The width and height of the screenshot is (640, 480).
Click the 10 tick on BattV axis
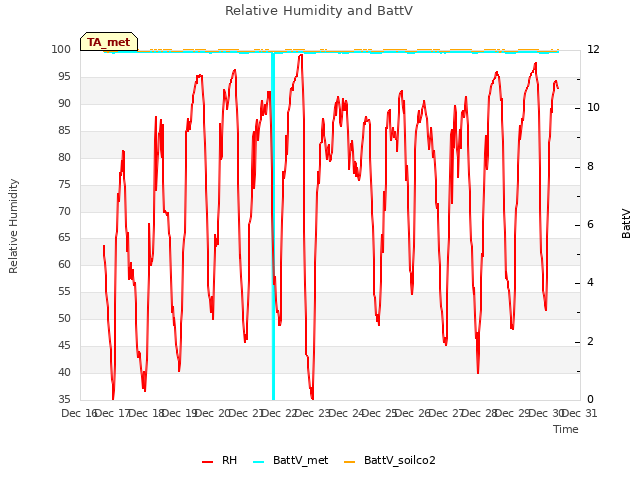click(593, 108)
